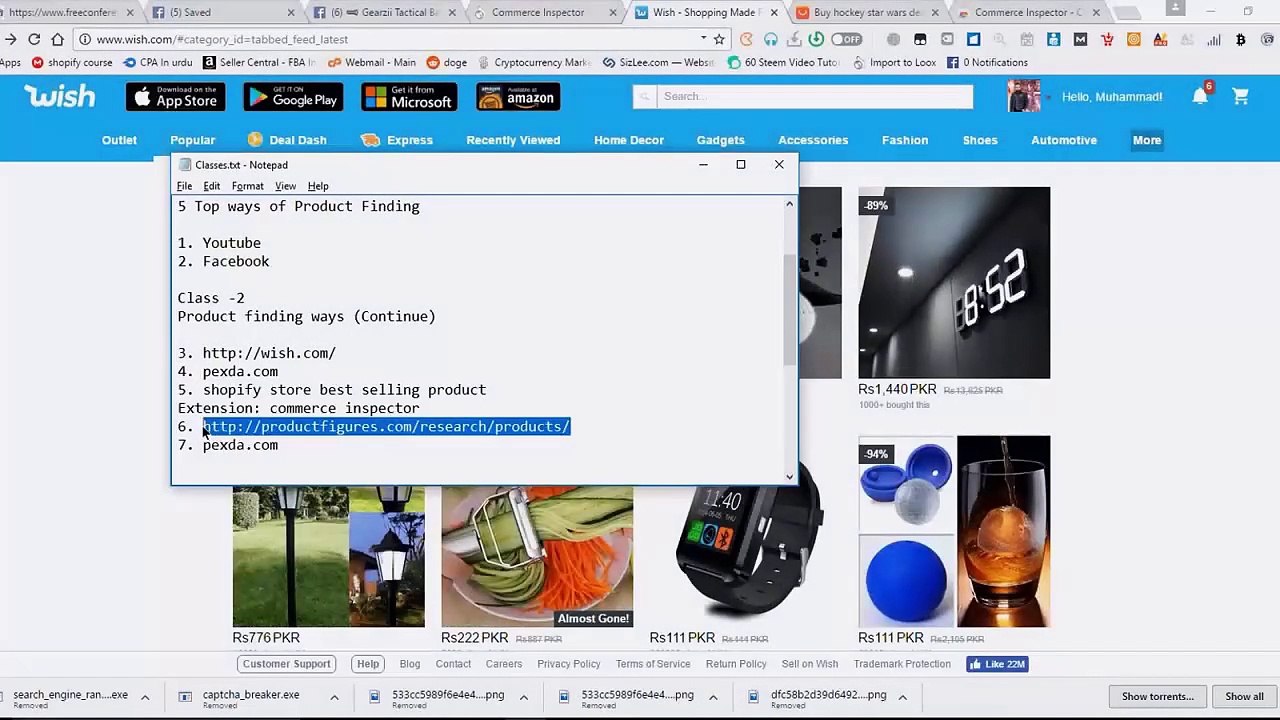The image size is (1280, 720).
Task: Open the Seller Central Amazon bookmark
Action: click(259, 62)
